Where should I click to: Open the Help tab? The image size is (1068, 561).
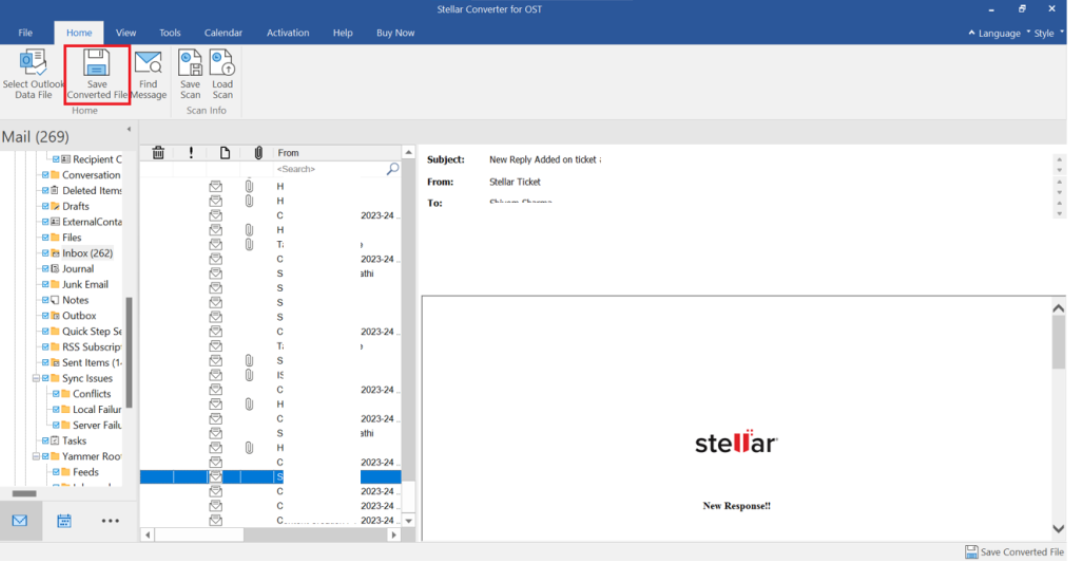tap(343, 33)
